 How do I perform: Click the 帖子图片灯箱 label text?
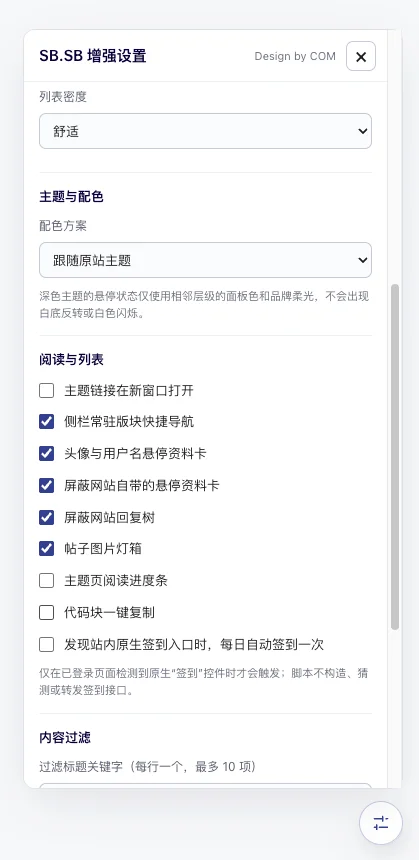point(103,548)
